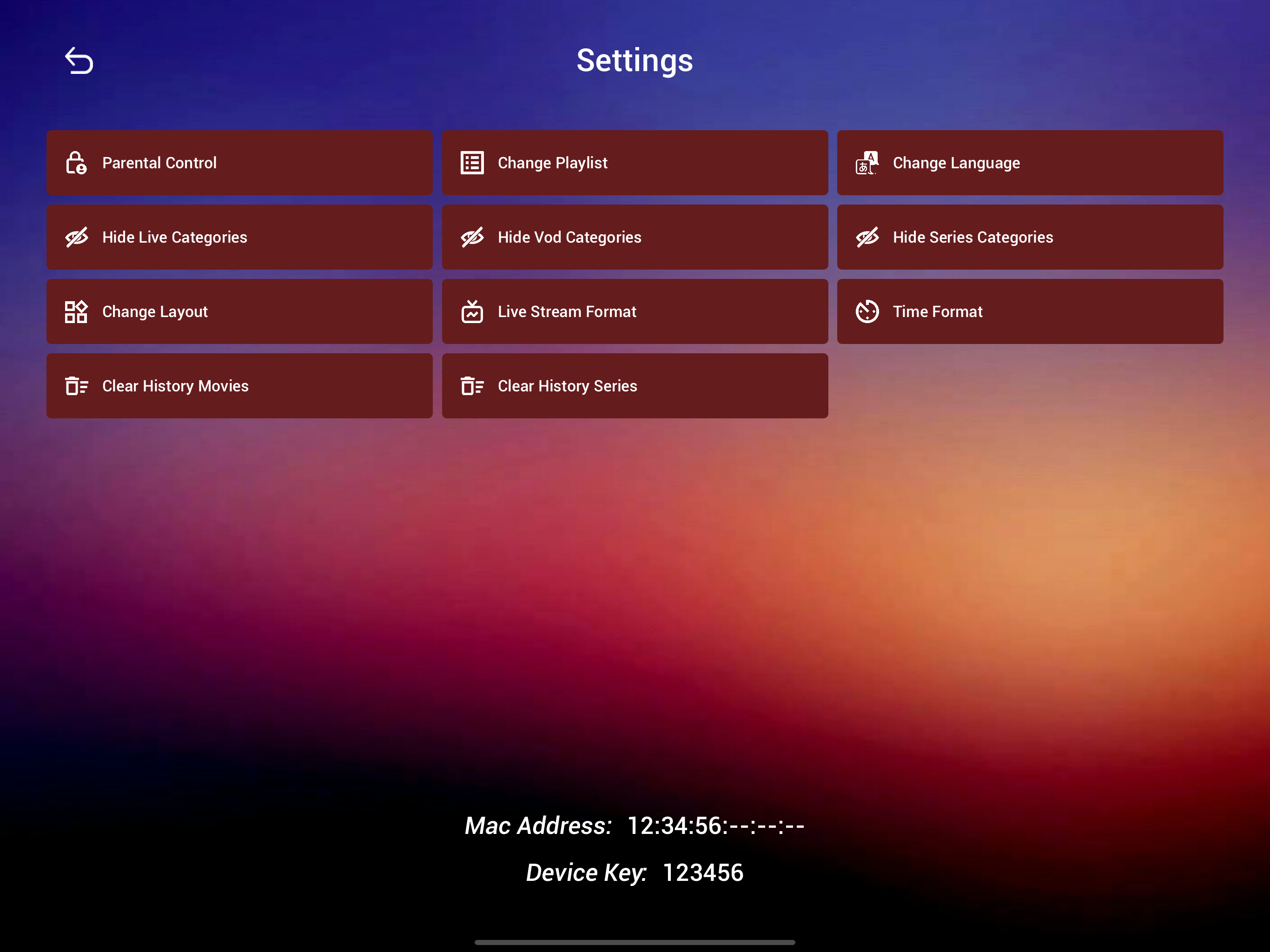The image size is (1270, 952).
Task: Tap Clear History Series
Action: point(635,386)
